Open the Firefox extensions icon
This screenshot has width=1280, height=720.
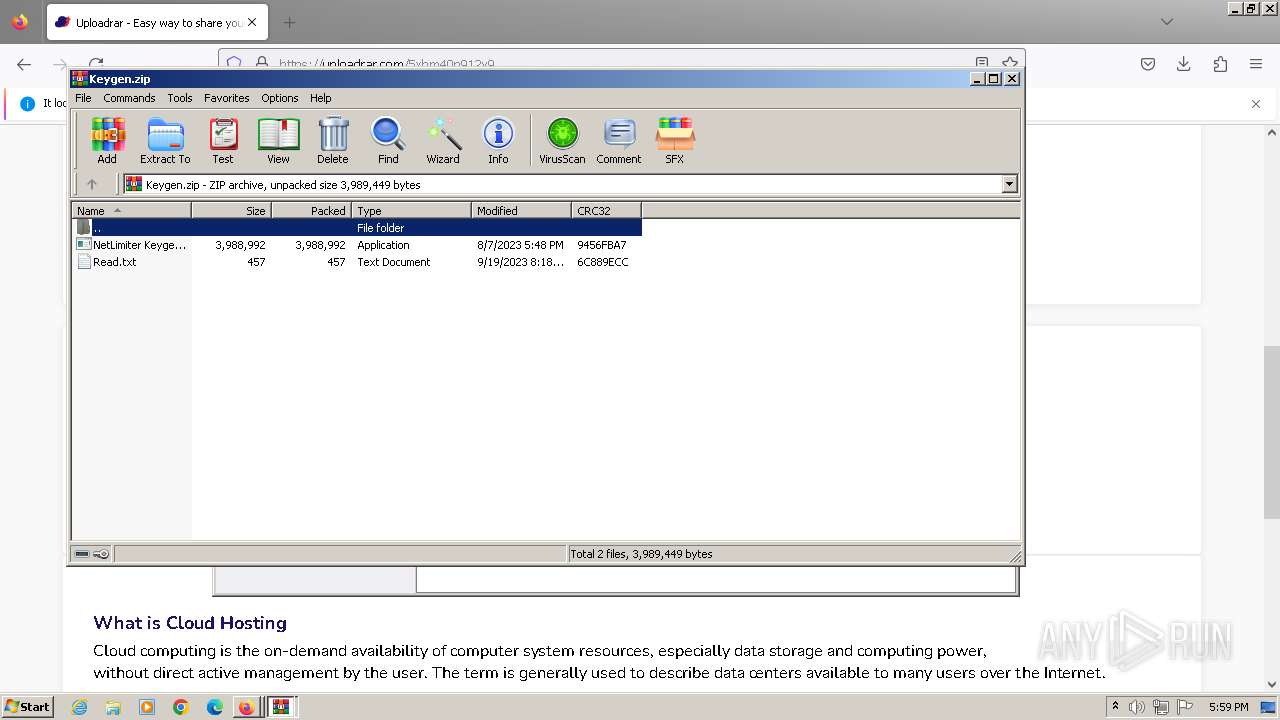[x=1220, y=64]
